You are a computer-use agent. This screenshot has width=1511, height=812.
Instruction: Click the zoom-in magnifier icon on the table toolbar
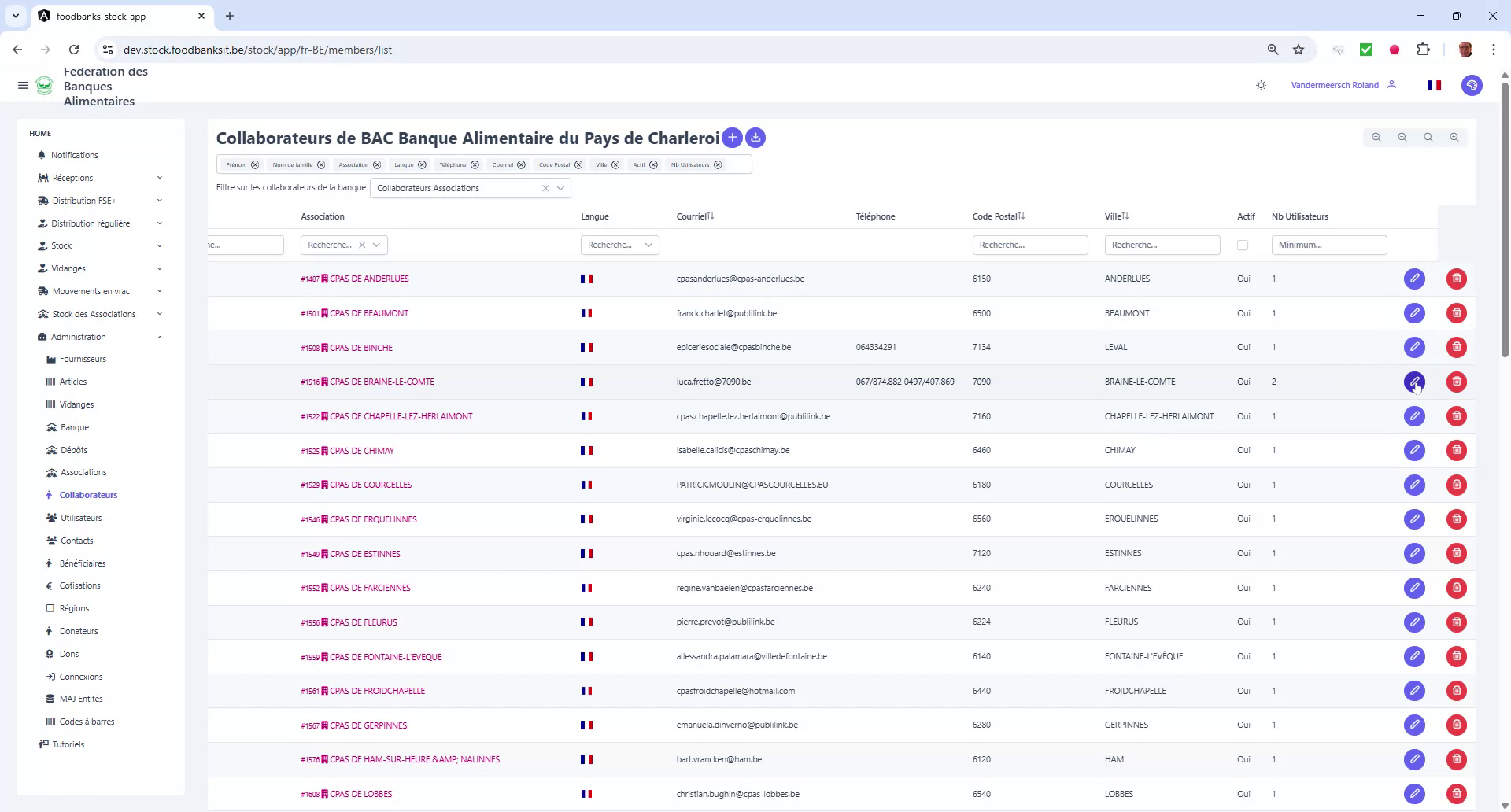click(x=1454, y=137)
